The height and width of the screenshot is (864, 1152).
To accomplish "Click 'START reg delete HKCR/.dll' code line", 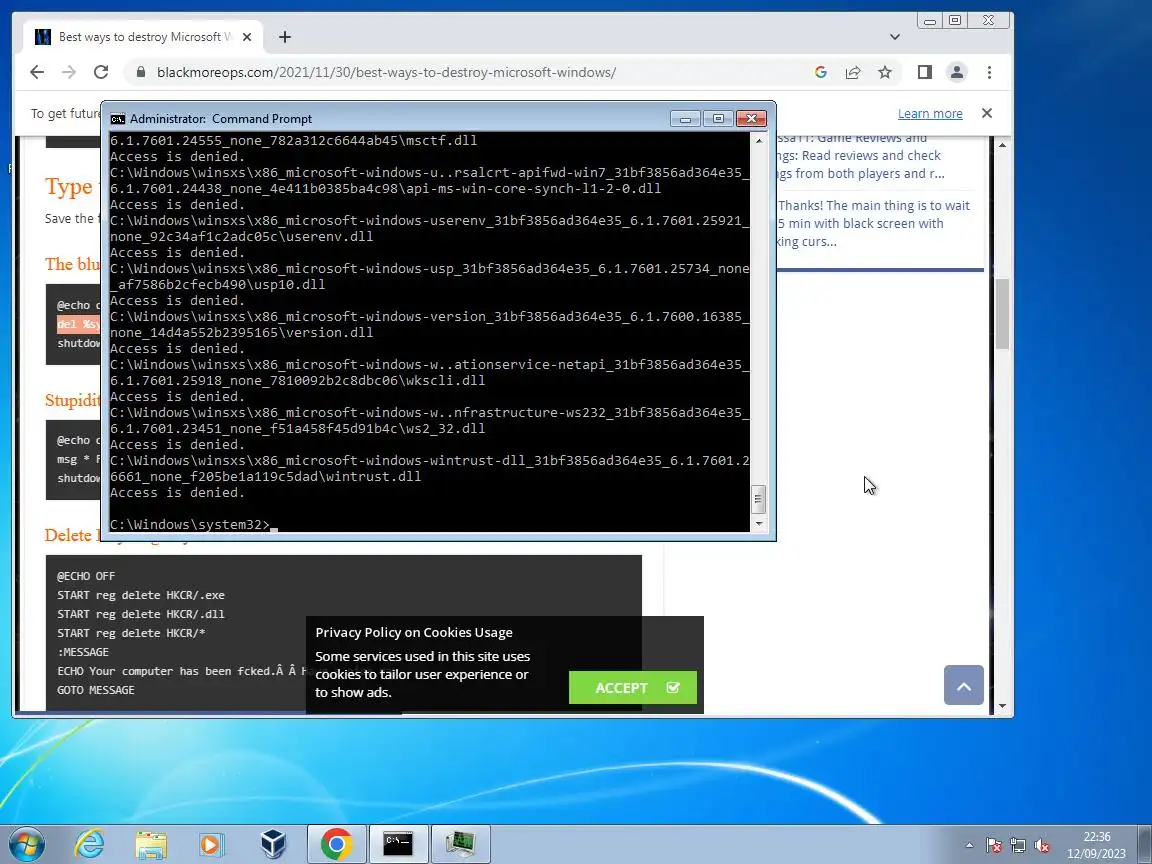I will click(x=141, y=614).
